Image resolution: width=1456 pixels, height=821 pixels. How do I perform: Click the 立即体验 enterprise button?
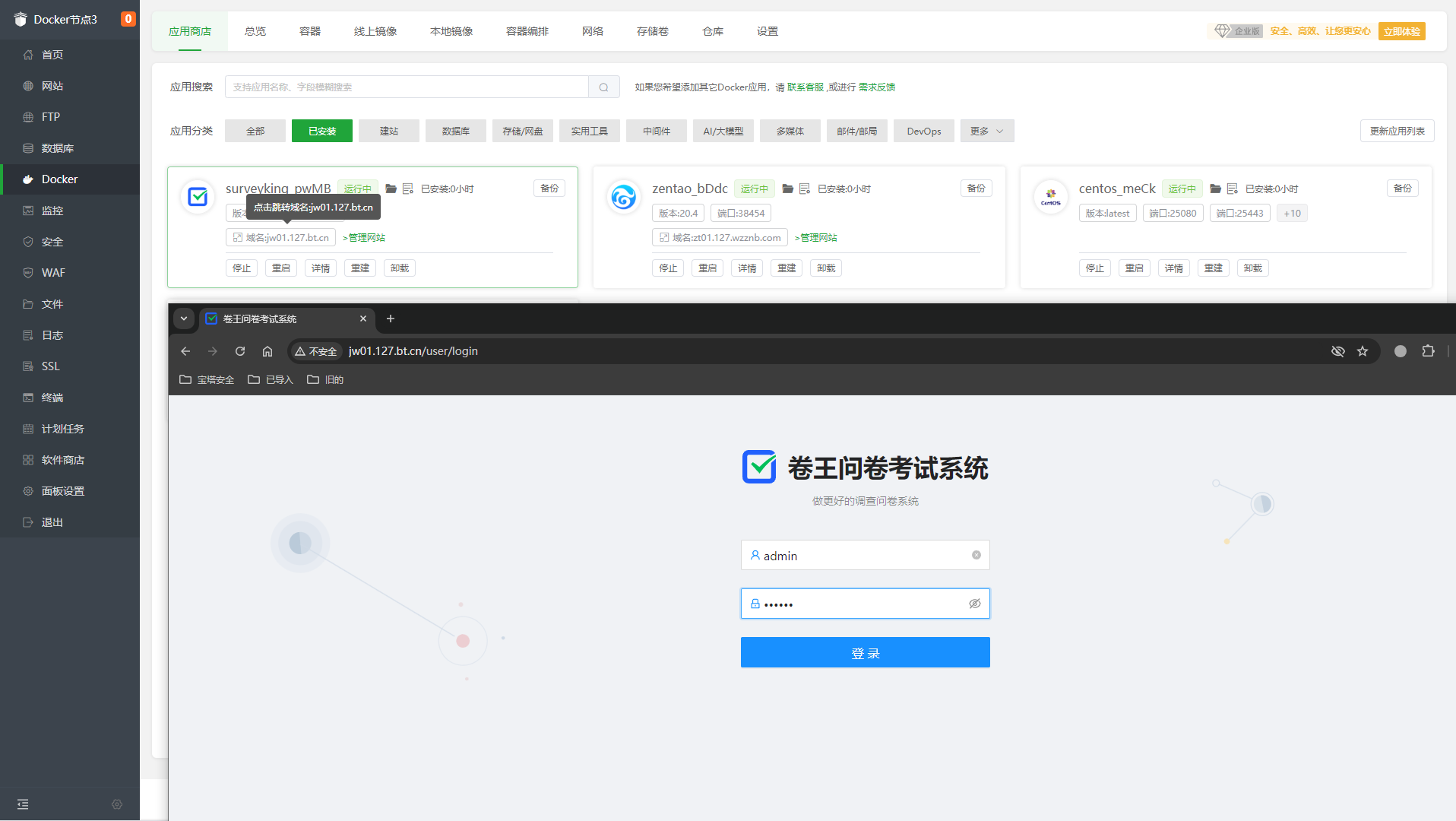point(1402,31)
